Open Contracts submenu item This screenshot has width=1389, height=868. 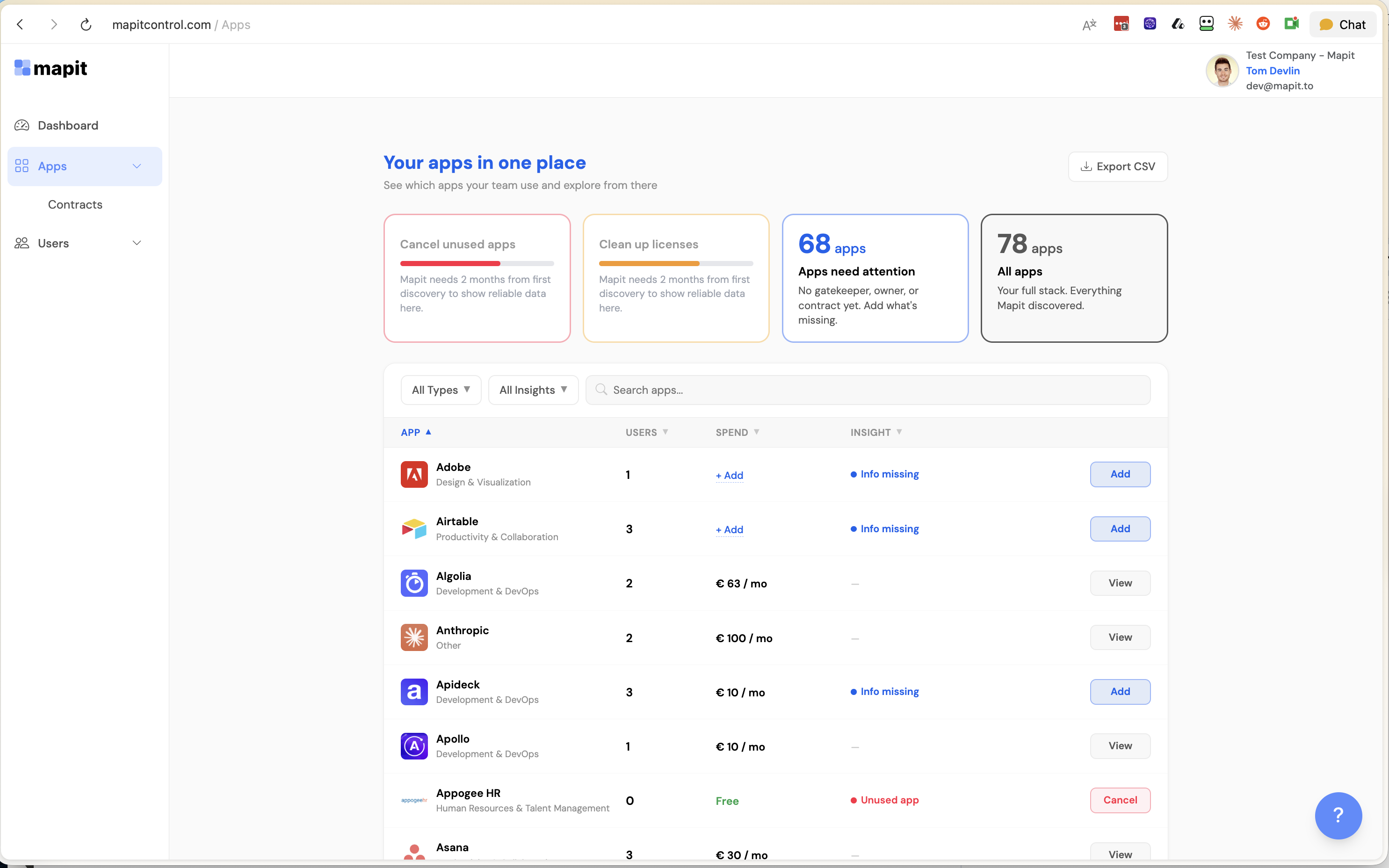tap(75, 204)
